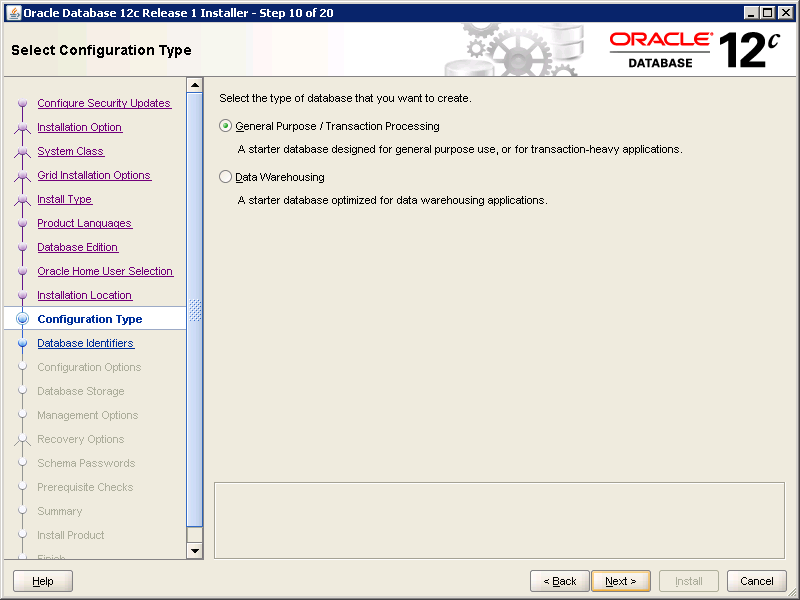The width and height of the screenshot is (800, 600).
Task: Click the Database Edition bullet icon
Action: click(22, 247)
